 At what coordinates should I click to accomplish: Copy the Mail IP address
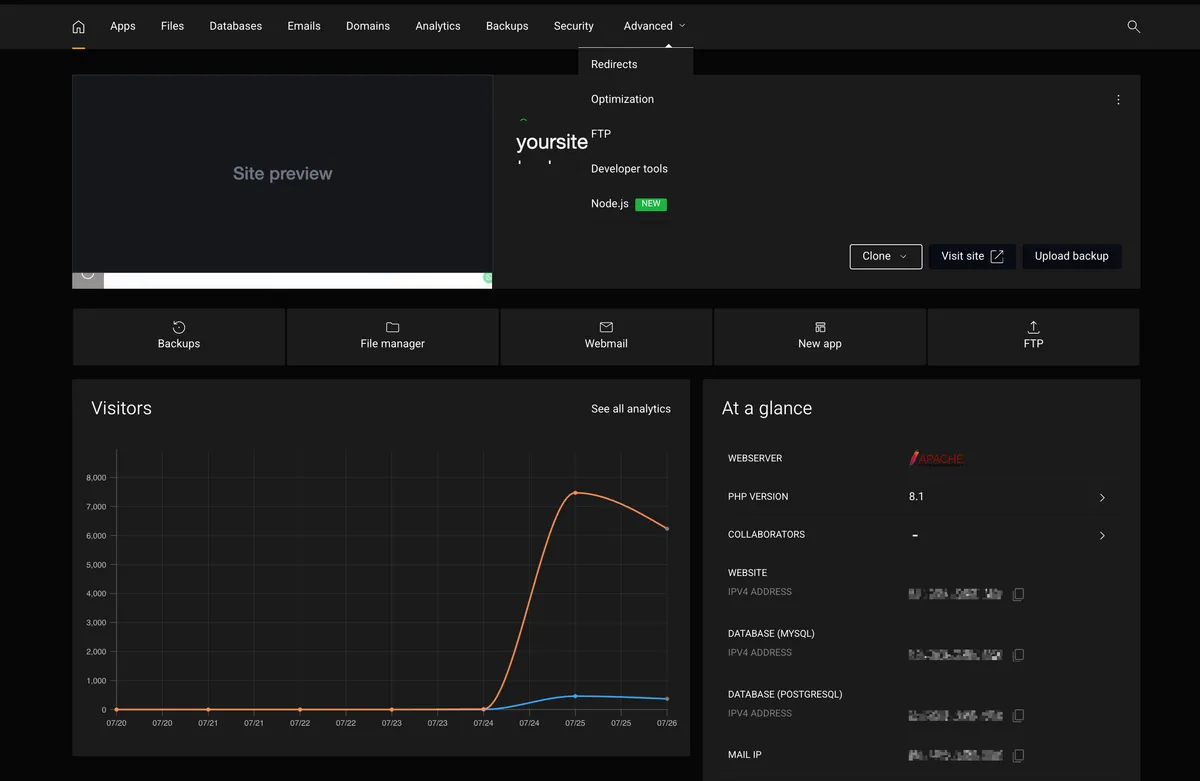(1018, 756)
